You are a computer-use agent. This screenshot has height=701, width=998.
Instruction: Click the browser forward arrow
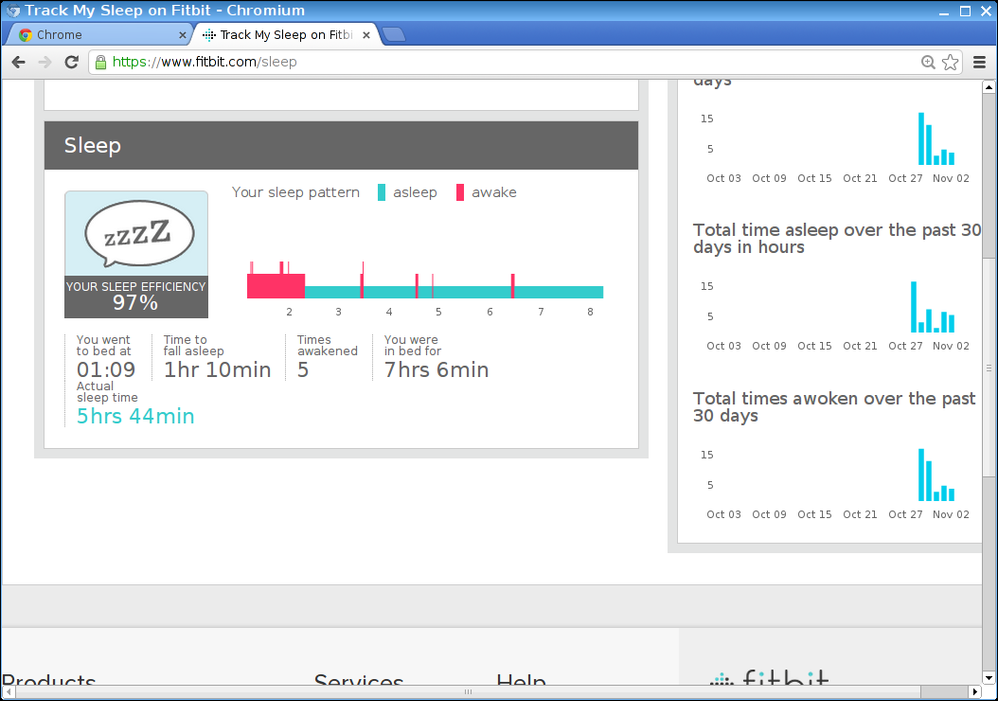[45, 62]
